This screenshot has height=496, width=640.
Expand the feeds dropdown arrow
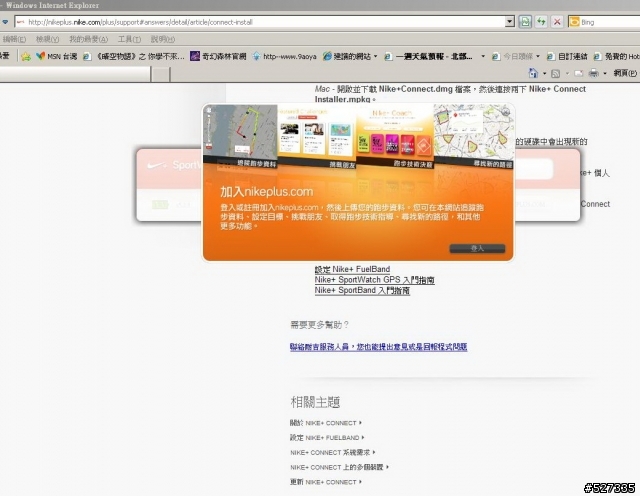pos(567,73)
